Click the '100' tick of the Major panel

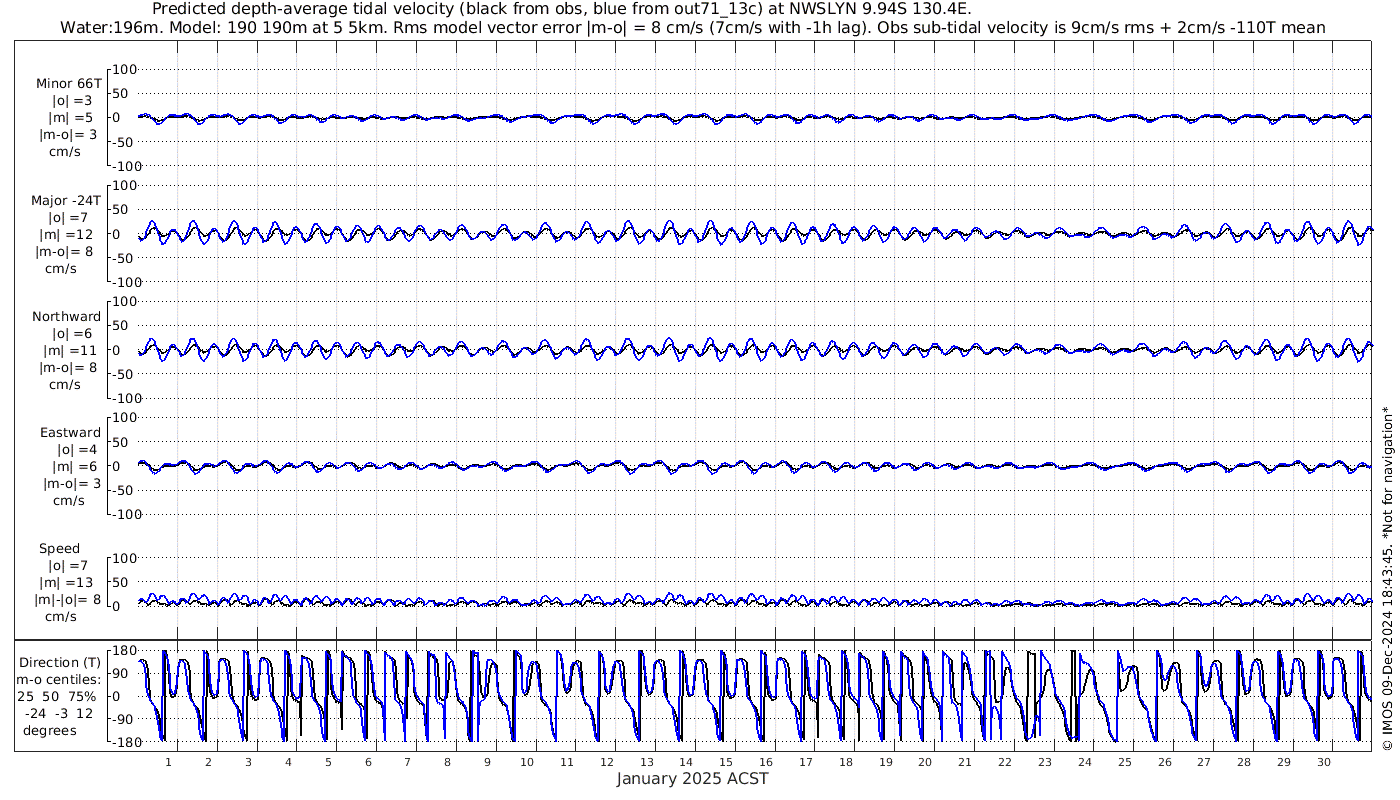(x=123, y=186)
